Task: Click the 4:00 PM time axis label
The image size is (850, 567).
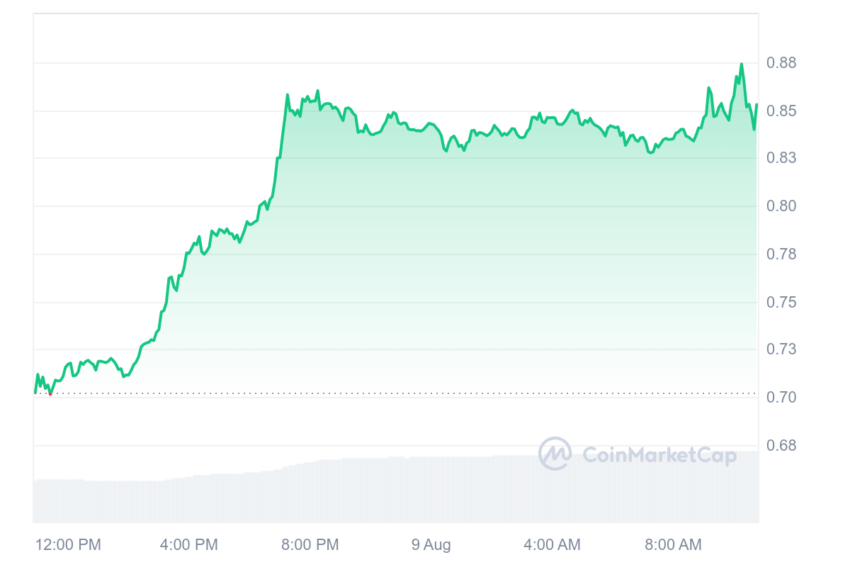Action: (189, 544)
